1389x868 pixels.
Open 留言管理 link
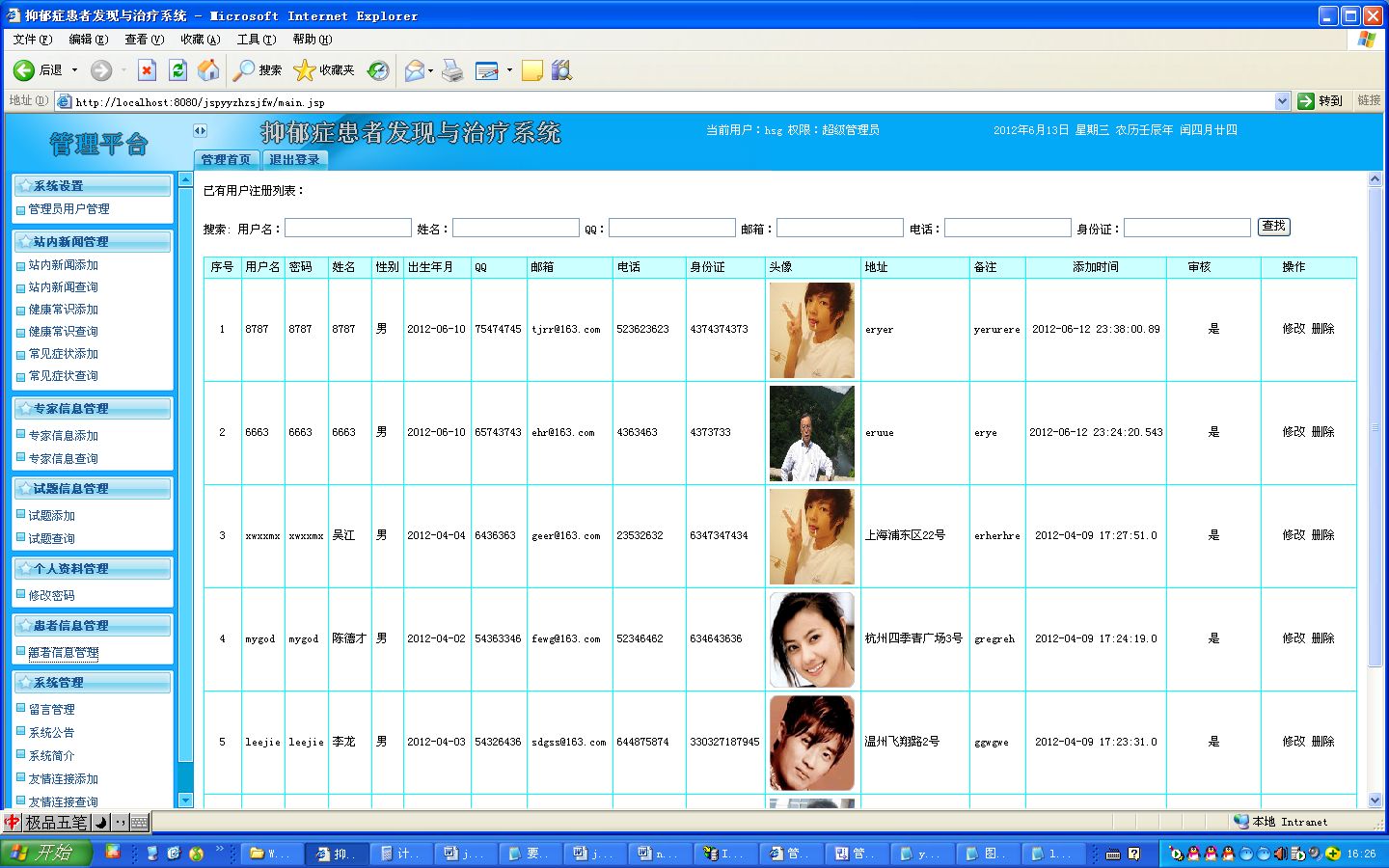click(x=51, y=710)
